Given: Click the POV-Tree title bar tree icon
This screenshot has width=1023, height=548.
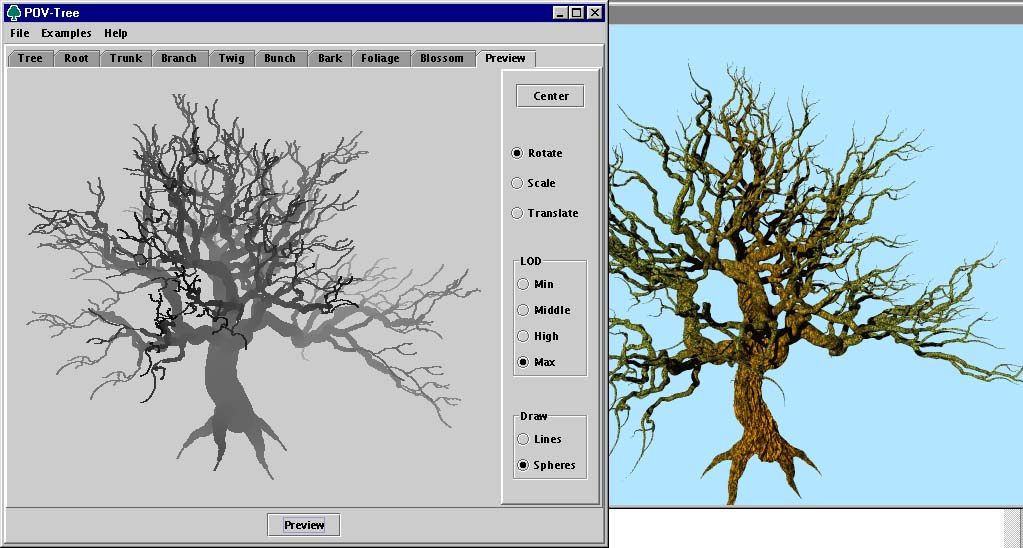Looking at the screenshot, I should pos(14,13).
